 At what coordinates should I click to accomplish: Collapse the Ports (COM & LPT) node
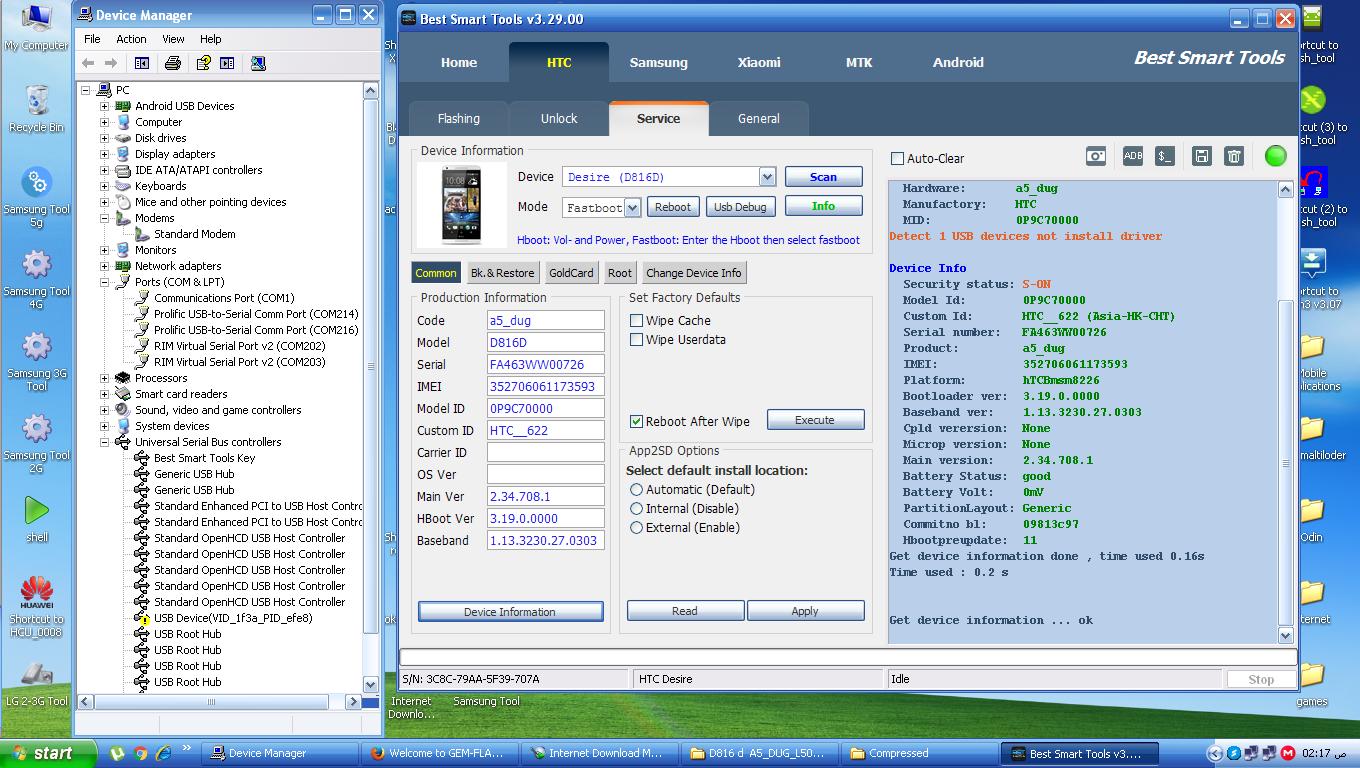(x=104, y=282)
